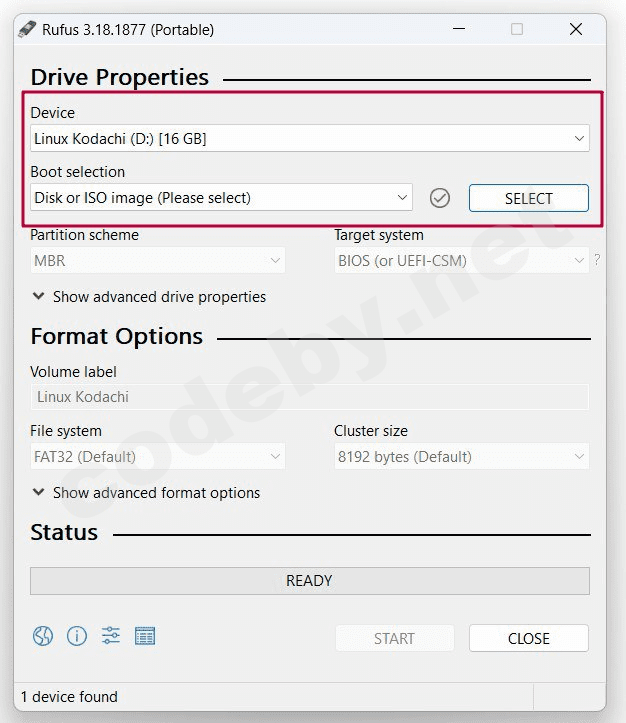The width and height of the screenshot is (626, 723).
Task: Click the 'File system' label
Action: [x=66, y=431]
